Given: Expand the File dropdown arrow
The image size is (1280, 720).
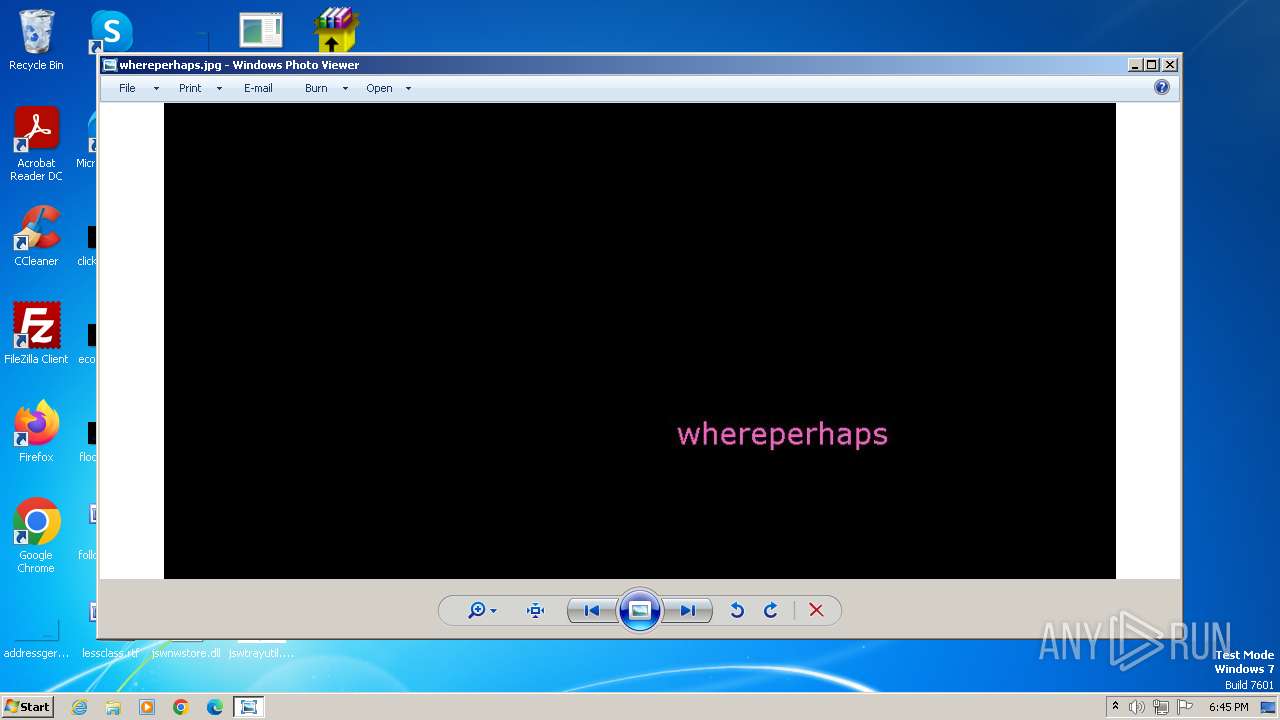Looking at the screenshot, I should click(156, 89).
